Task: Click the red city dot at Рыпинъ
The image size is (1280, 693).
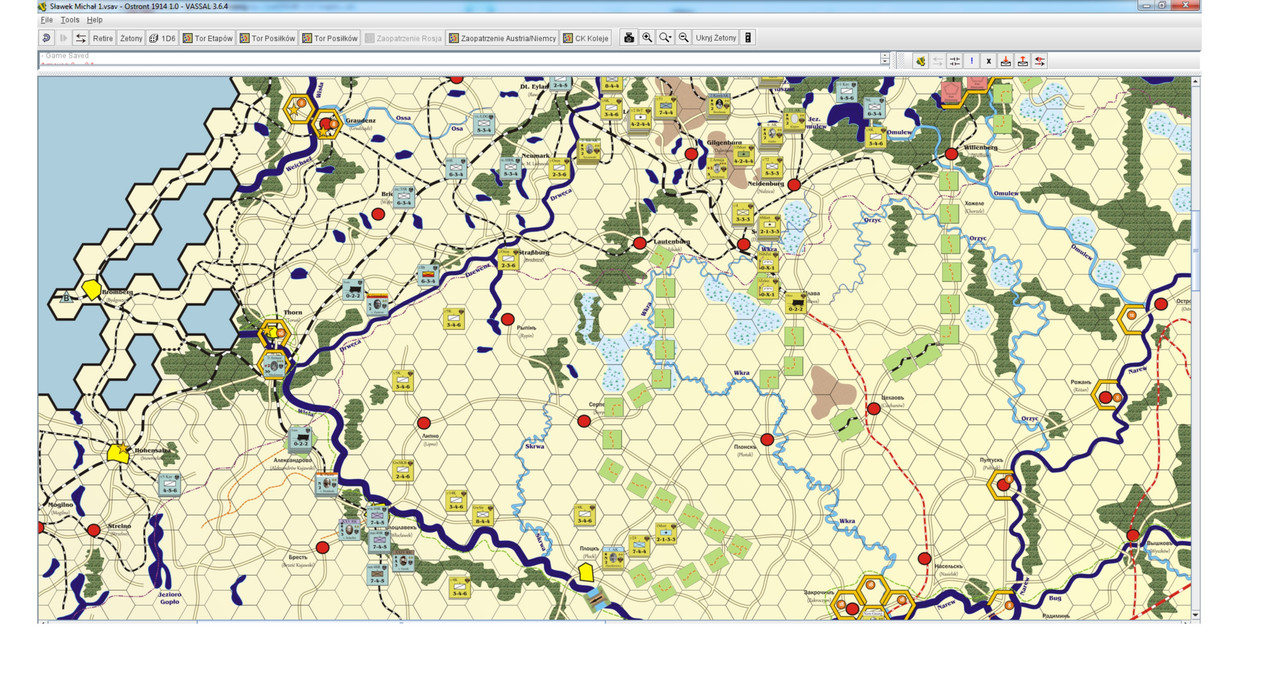Action: [507, 320]
